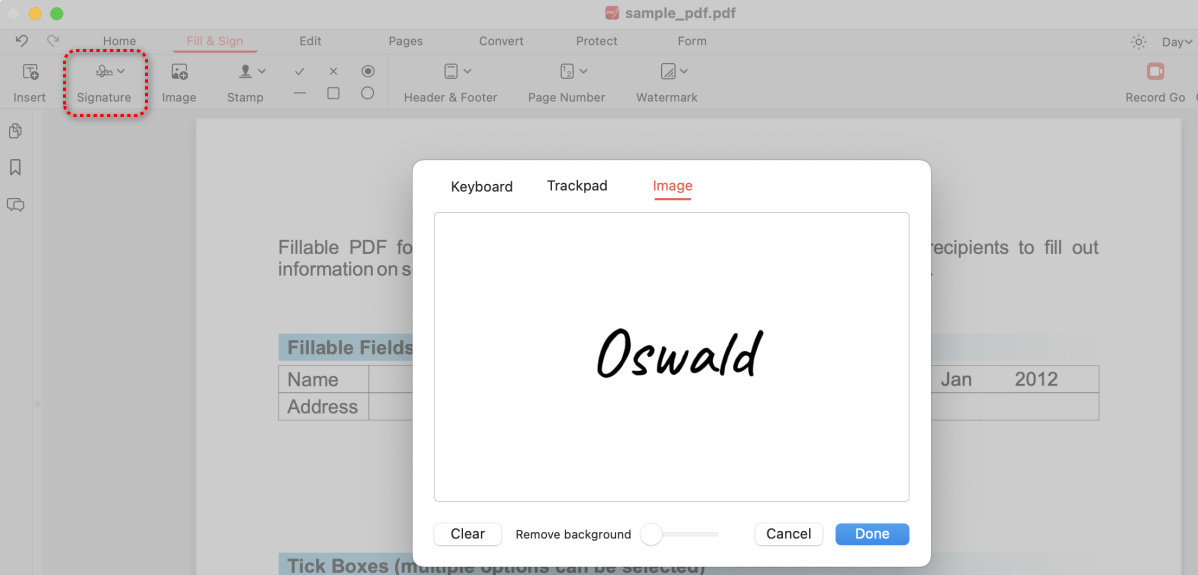Click the Oswald signature preview image

pyautogui.click(x=679, y=354)
